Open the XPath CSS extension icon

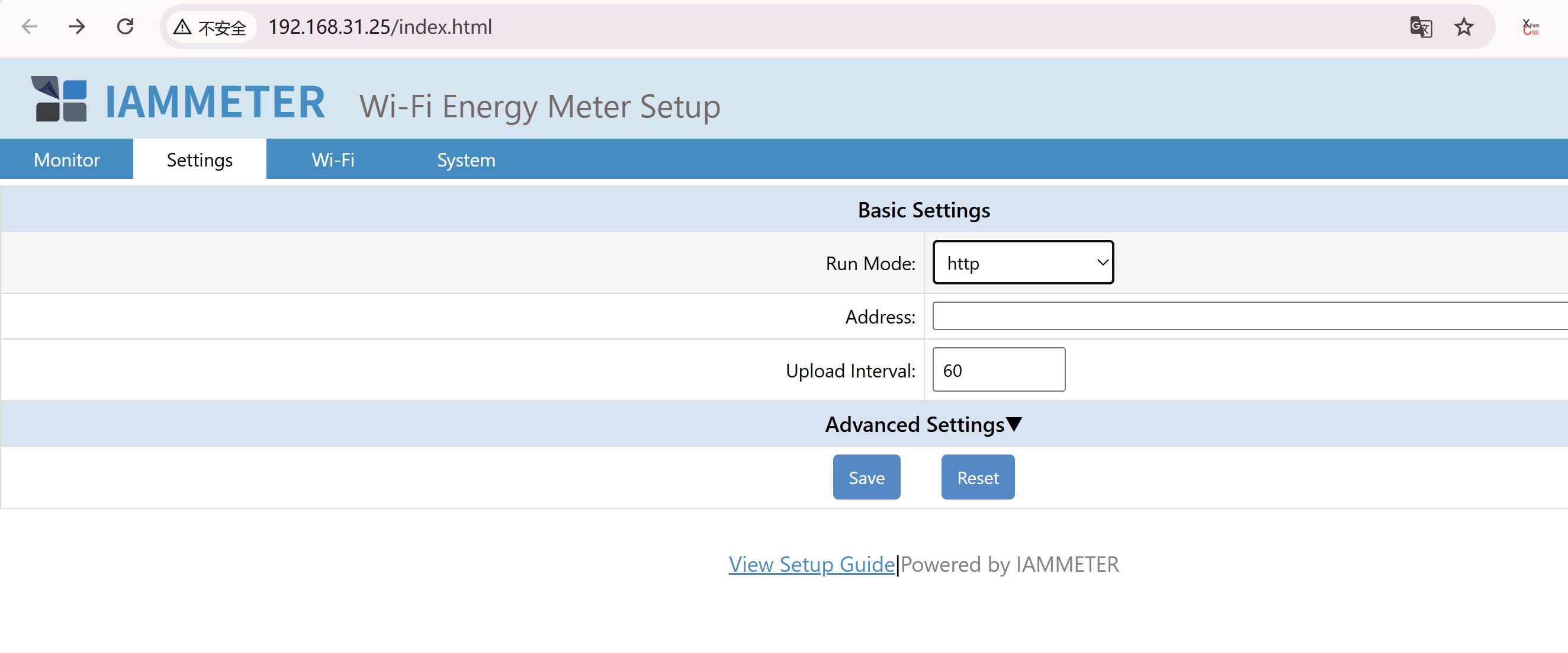coord(1530,27)
